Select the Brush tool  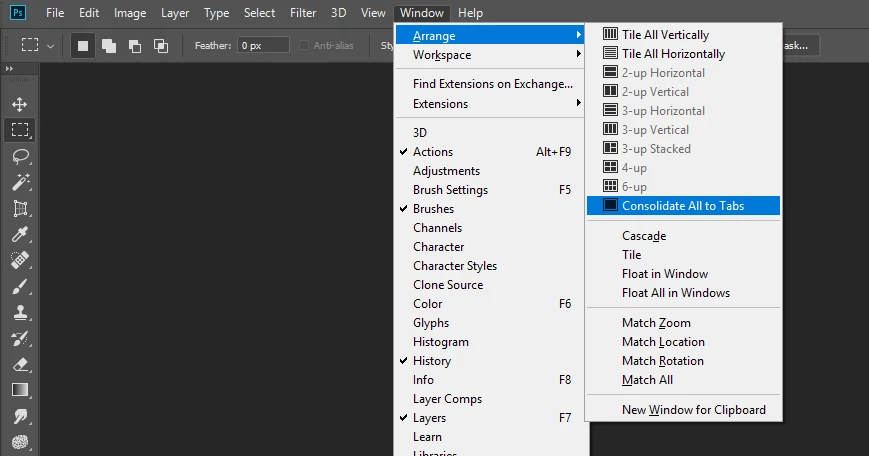pos(20,286)
